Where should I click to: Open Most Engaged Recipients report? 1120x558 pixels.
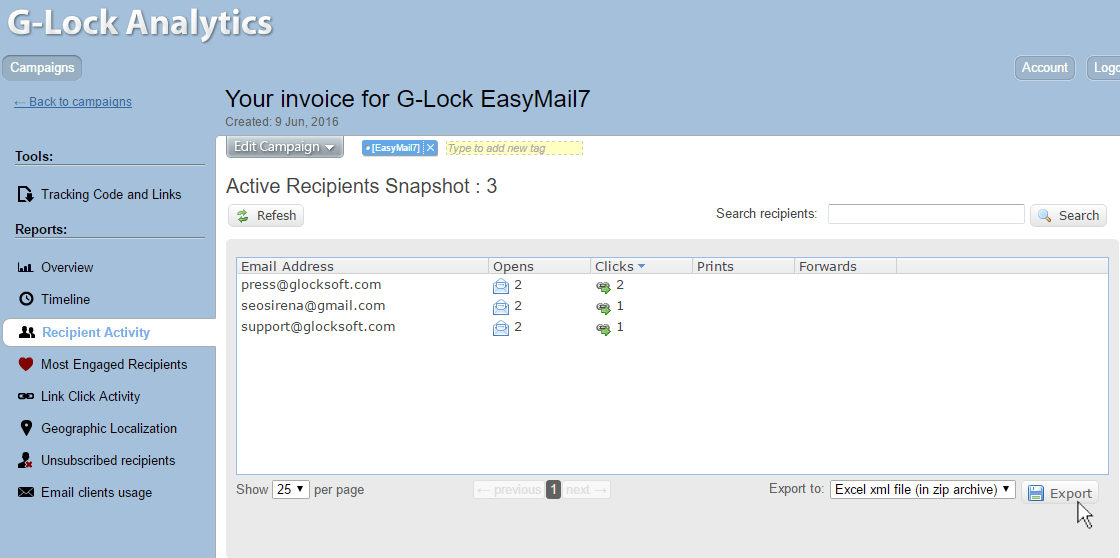[x=114, y=364]
